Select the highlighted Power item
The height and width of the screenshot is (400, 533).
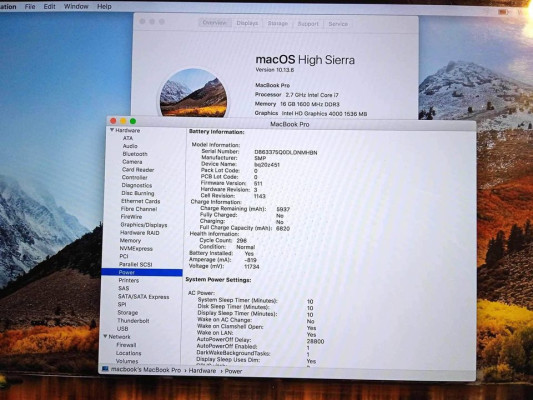142,272
